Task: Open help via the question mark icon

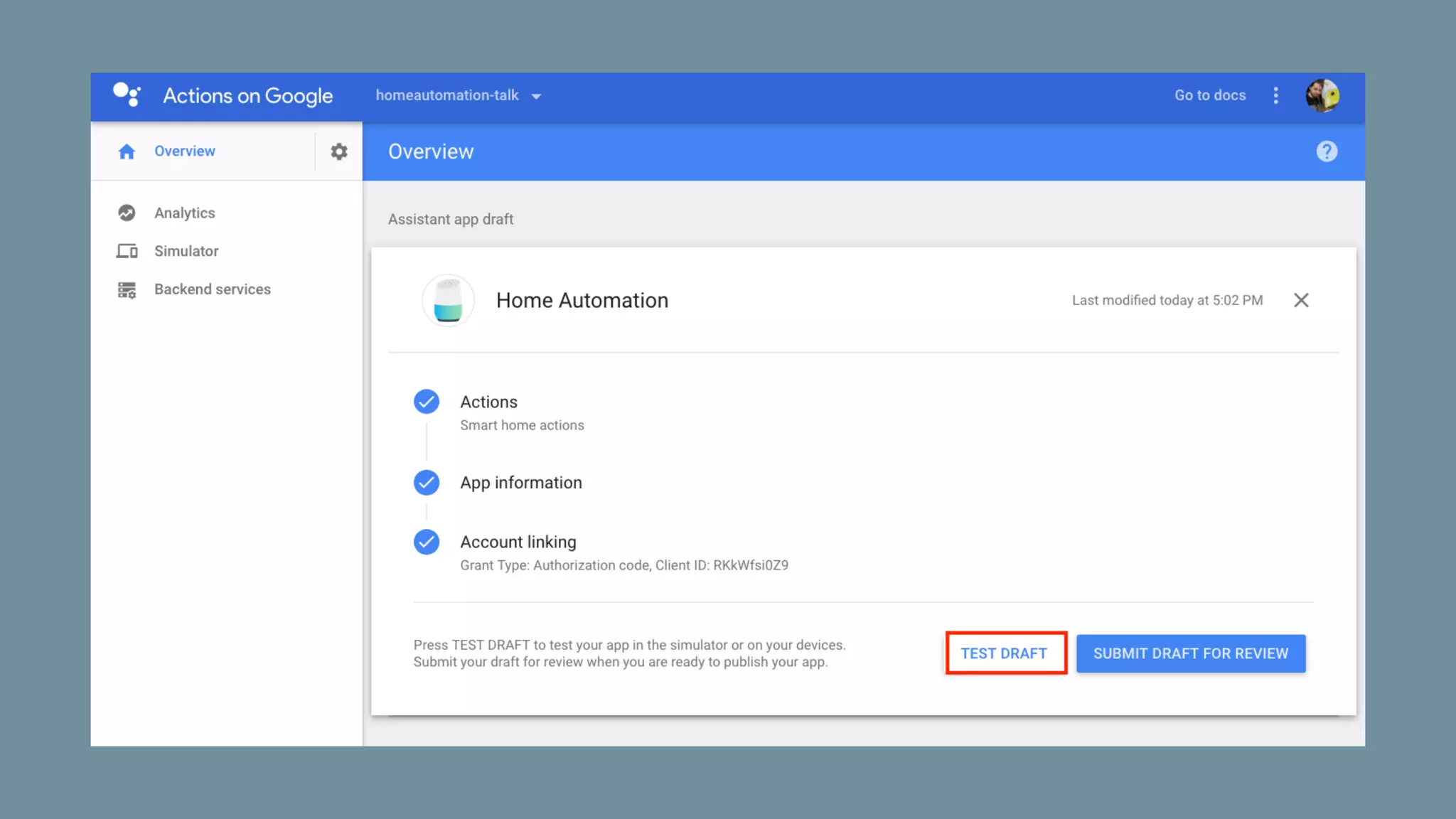Action: (x=1326, y=151)
